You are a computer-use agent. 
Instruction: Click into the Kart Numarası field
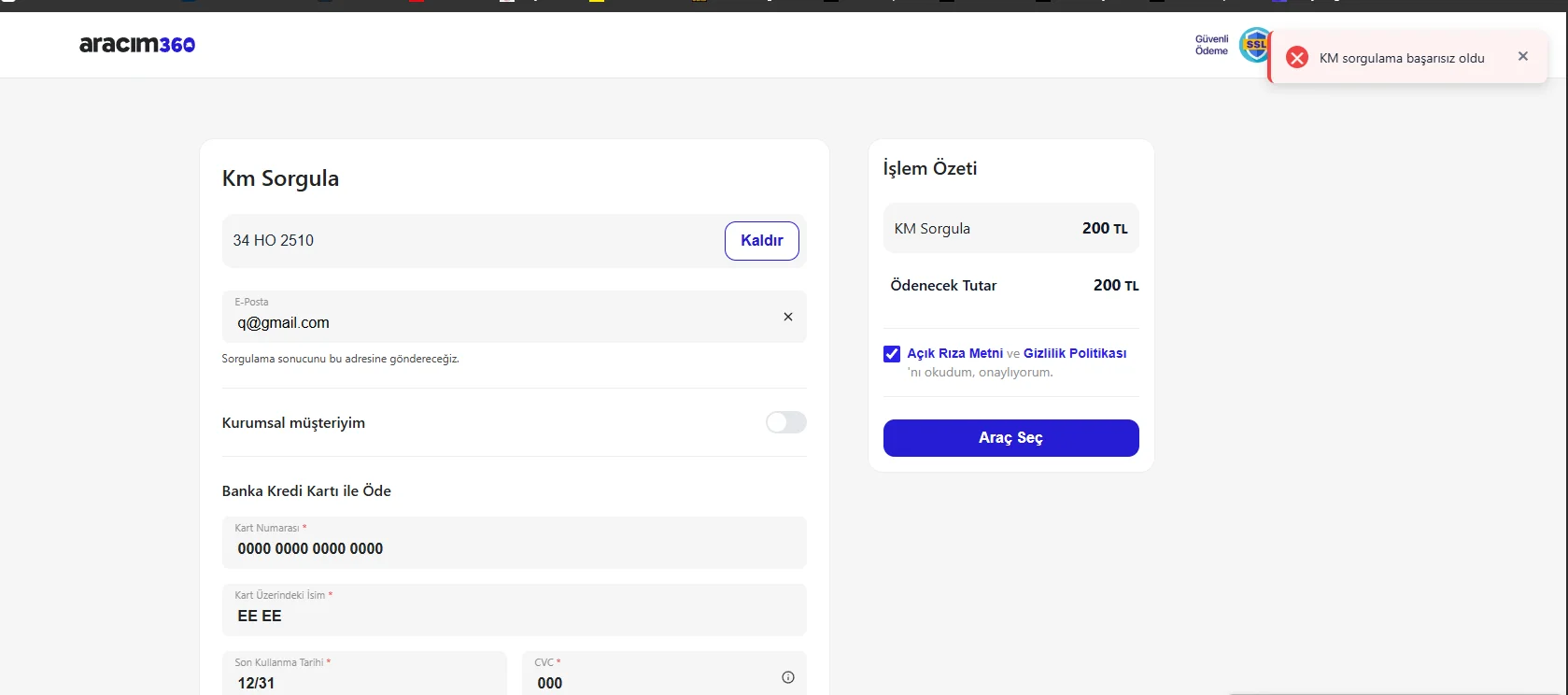tap(514, 548)
